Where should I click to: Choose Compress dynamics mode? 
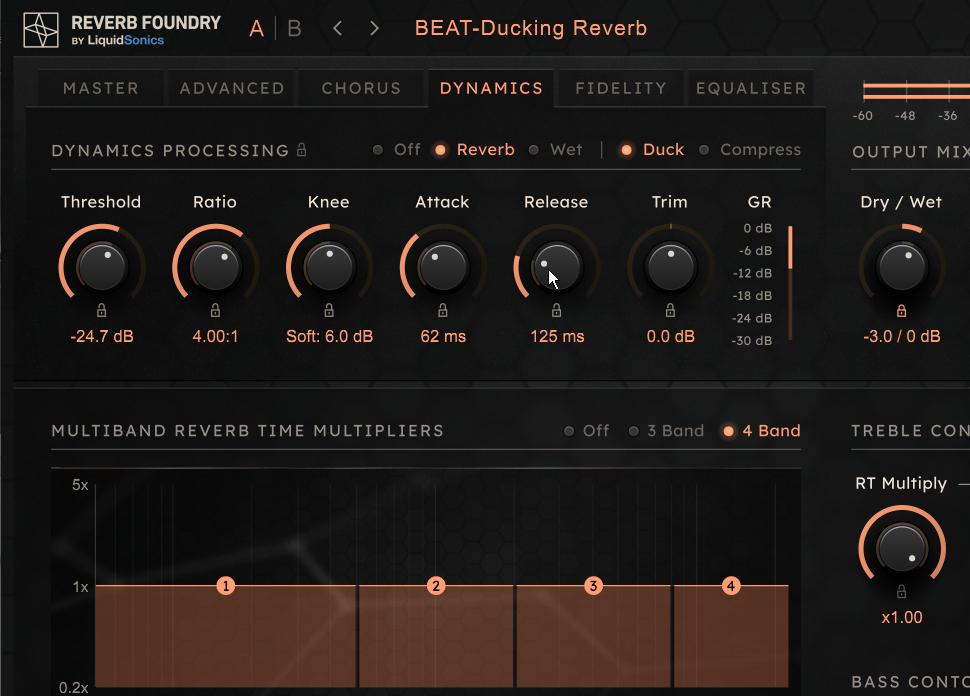tap(750, 150)
